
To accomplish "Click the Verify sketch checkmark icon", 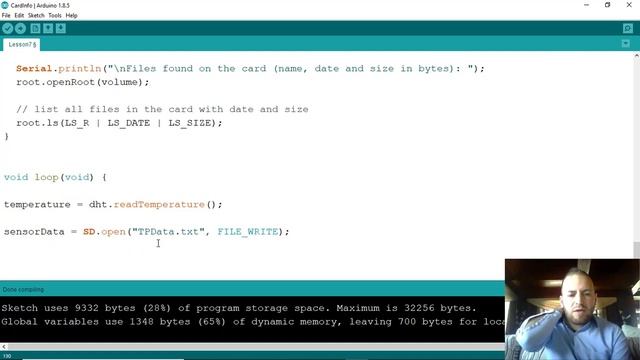I will [x=7, y=28].
